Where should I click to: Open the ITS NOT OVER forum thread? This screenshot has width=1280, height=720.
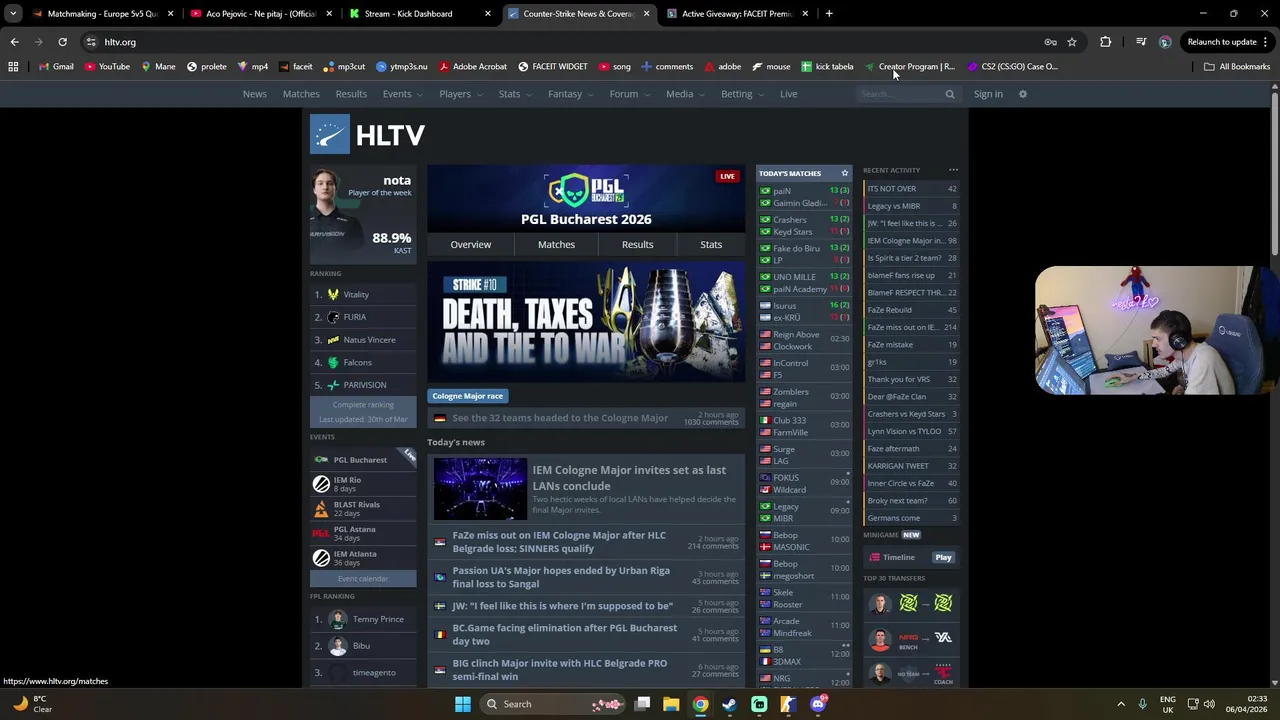911,188
